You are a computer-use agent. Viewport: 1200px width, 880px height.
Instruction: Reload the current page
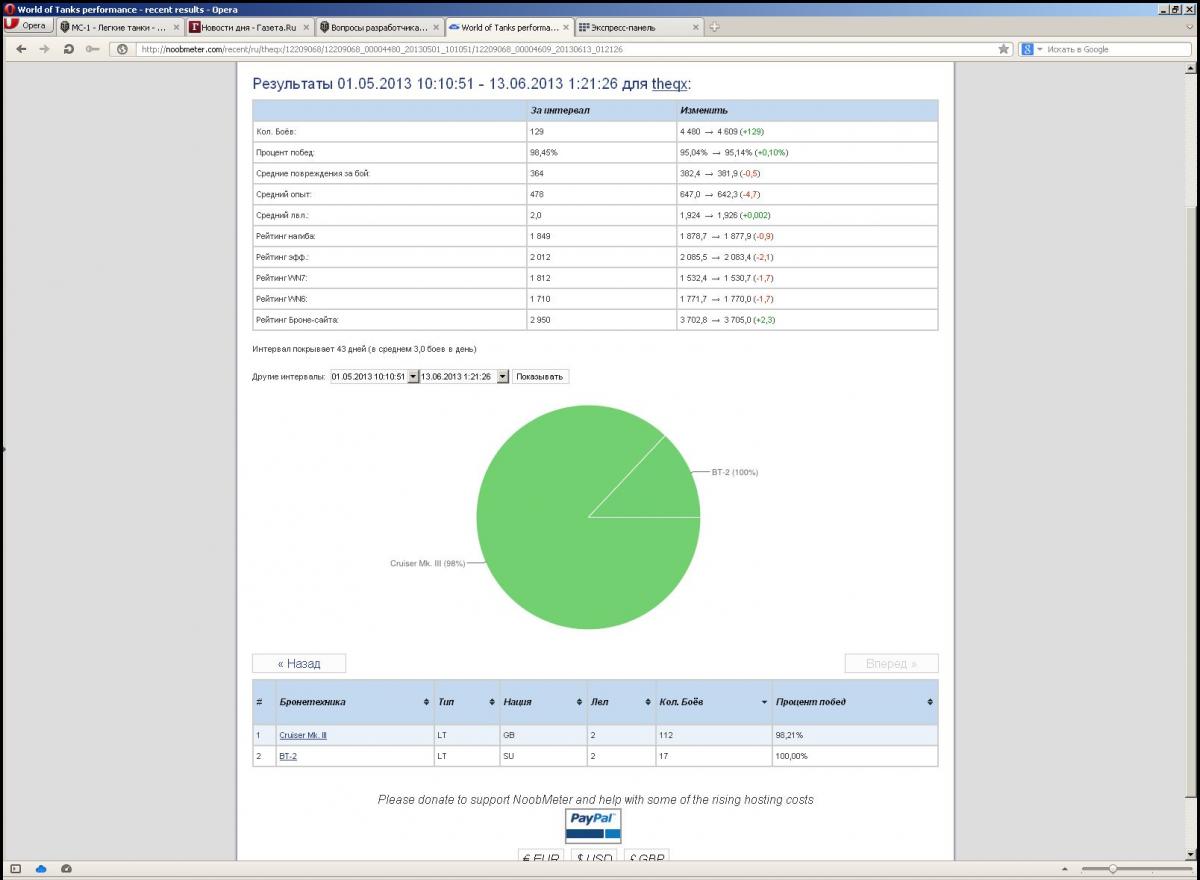68,49
